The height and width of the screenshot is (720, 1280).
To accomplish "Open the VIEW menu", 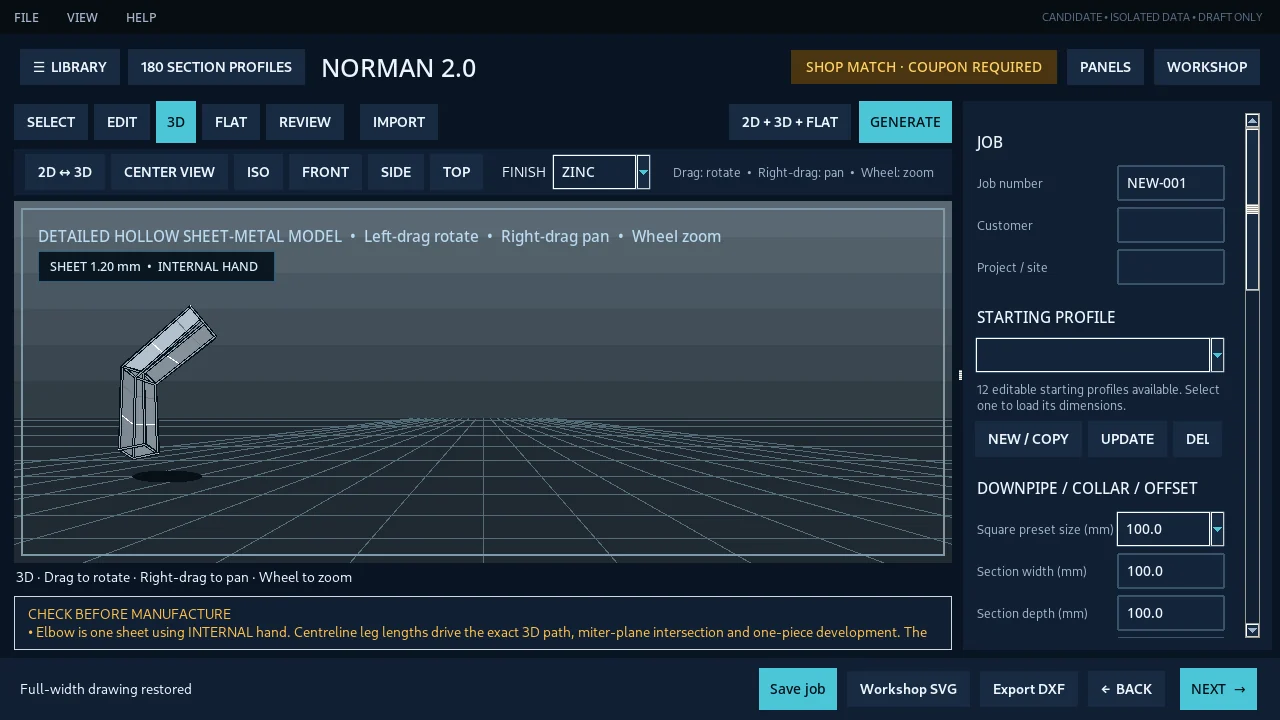I will tap(82, 17).
